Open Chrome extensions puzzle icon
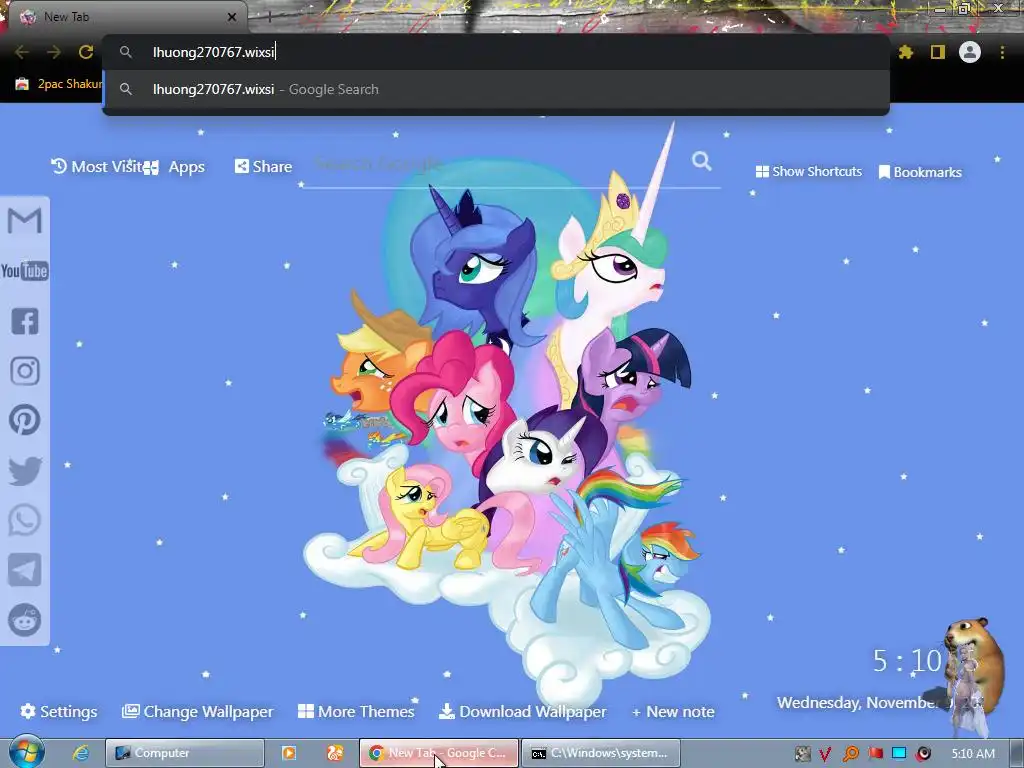The image size is (1024, 768). pyautogui.click(x=906, y=52)
